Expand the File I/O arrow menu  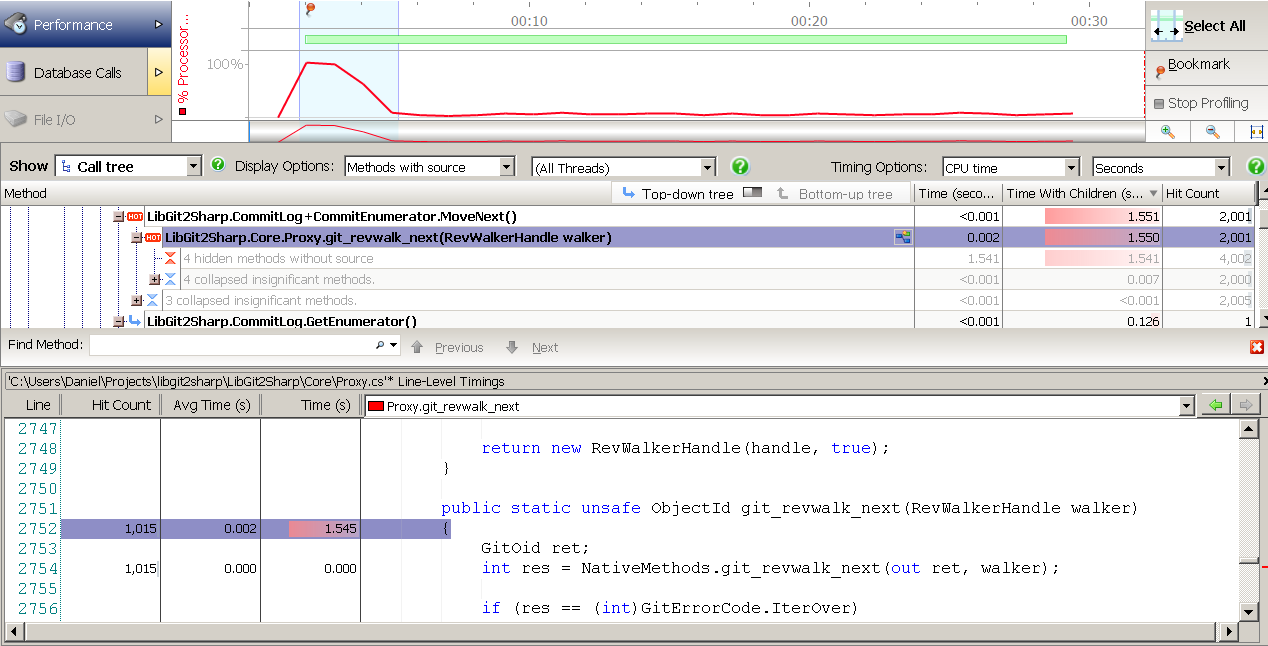click(x=159, y=119)
